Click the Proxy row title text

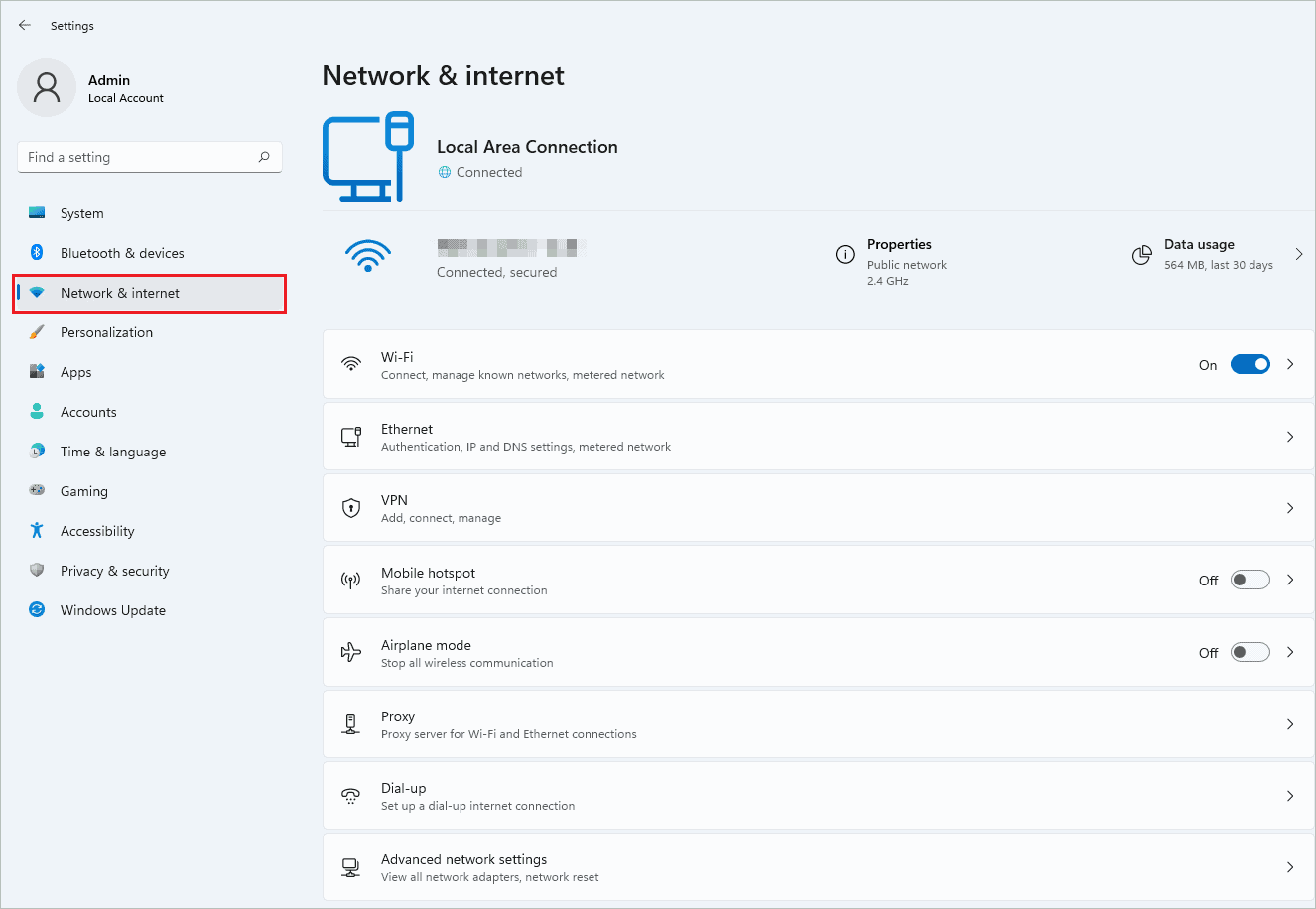[398, 716]
